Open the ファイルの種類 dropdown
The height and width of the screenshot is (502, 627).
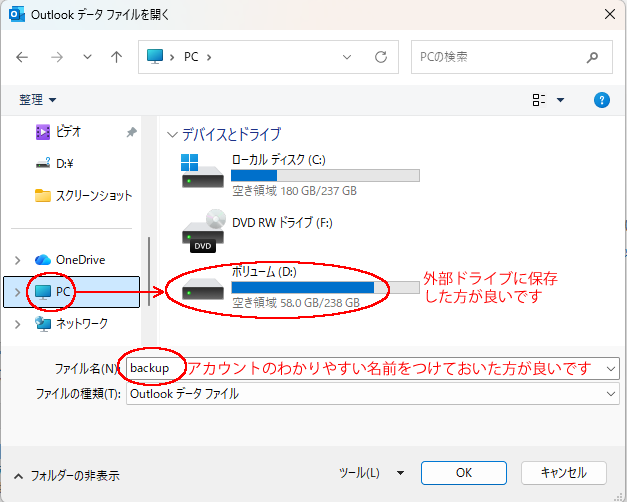tap(373, 394)
